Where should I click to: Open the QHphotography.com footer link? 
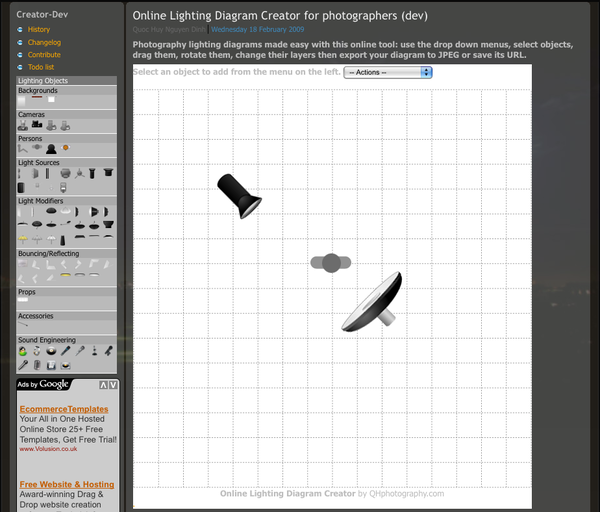tap(406, 494)
